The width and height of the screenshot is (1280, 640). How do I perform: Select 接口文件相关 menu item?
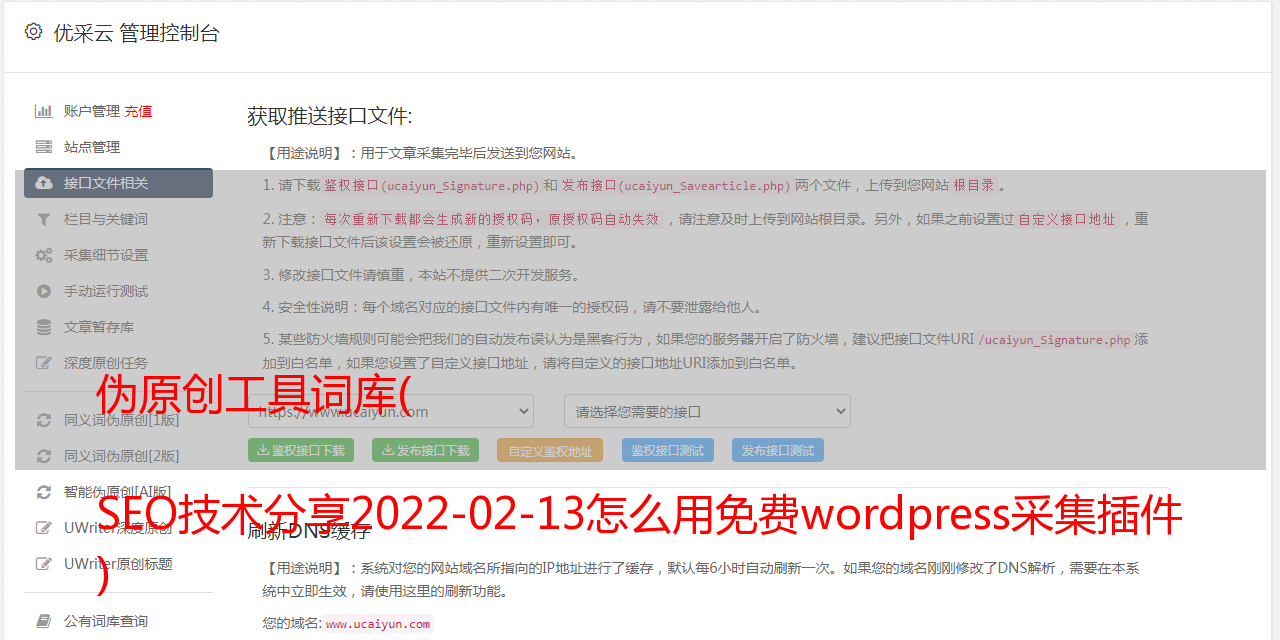tap(118, 183)
